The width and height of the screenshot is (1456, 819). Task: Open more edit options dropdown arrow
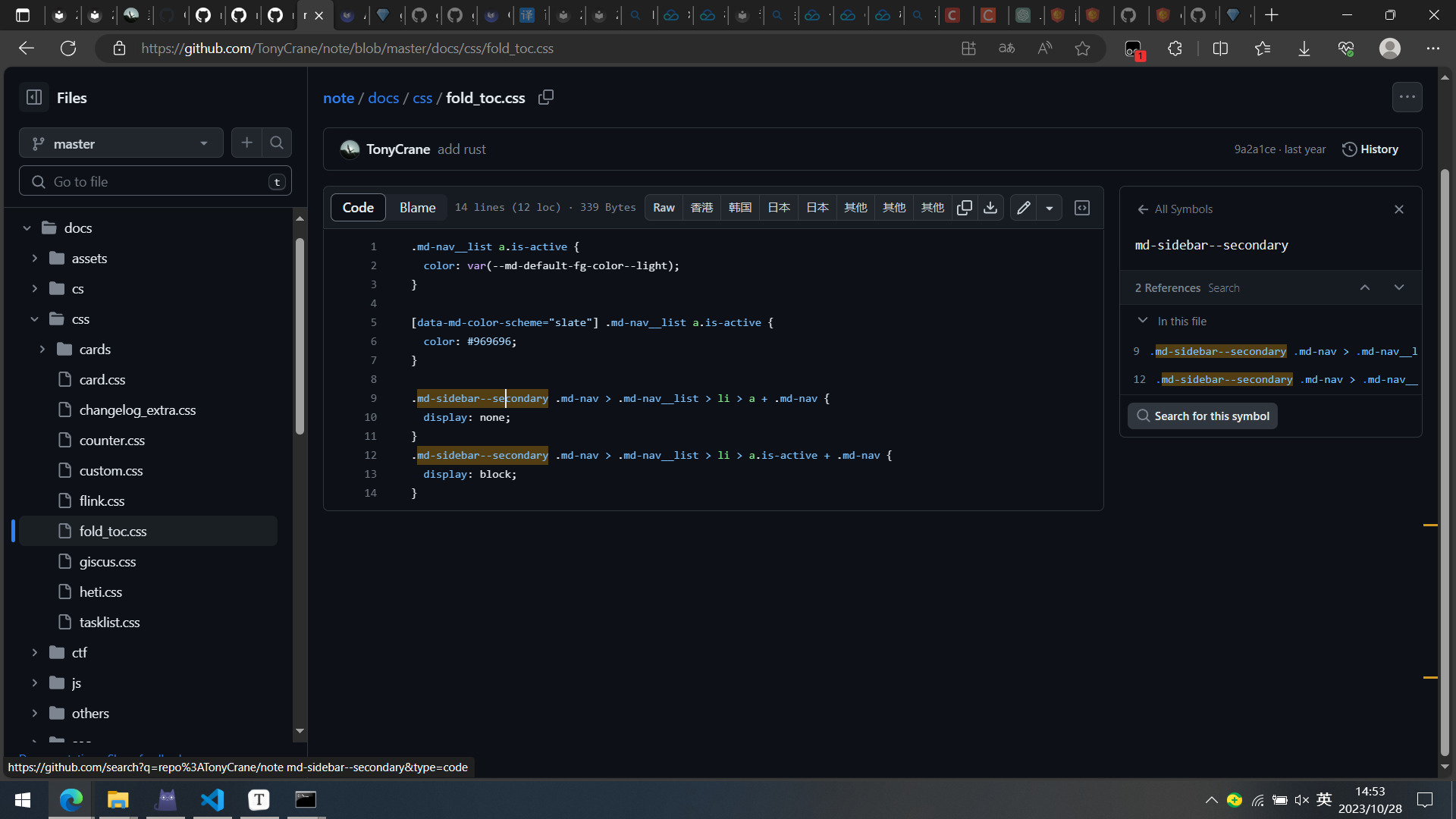click(x=1050, y=208)
